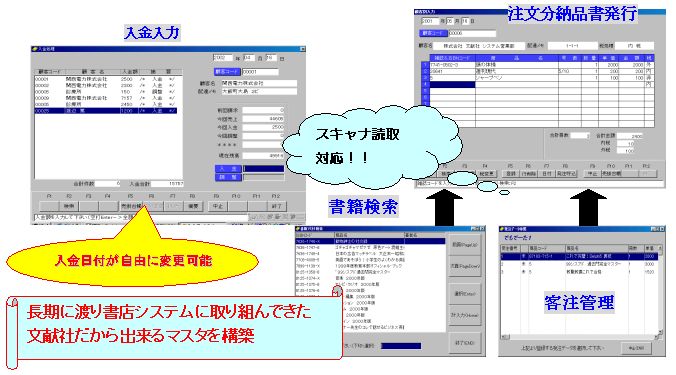
Task: Click the 前頁(PageUp) button in book search
Action: coord(464,244)
